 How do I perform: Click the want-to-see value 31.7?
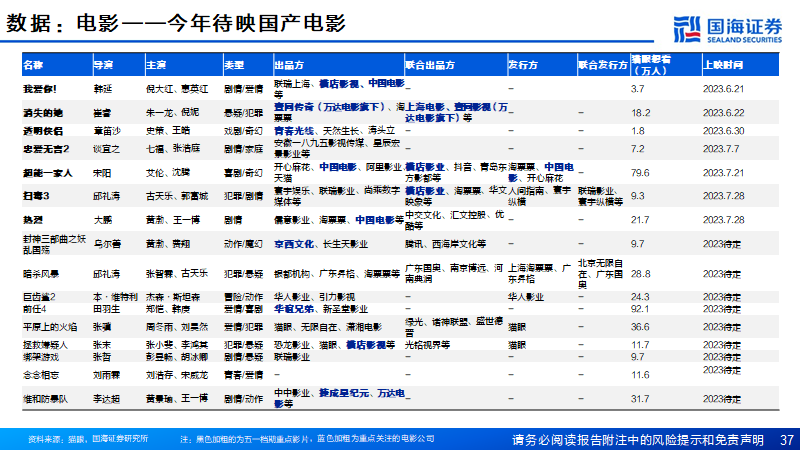coord(640,399)
